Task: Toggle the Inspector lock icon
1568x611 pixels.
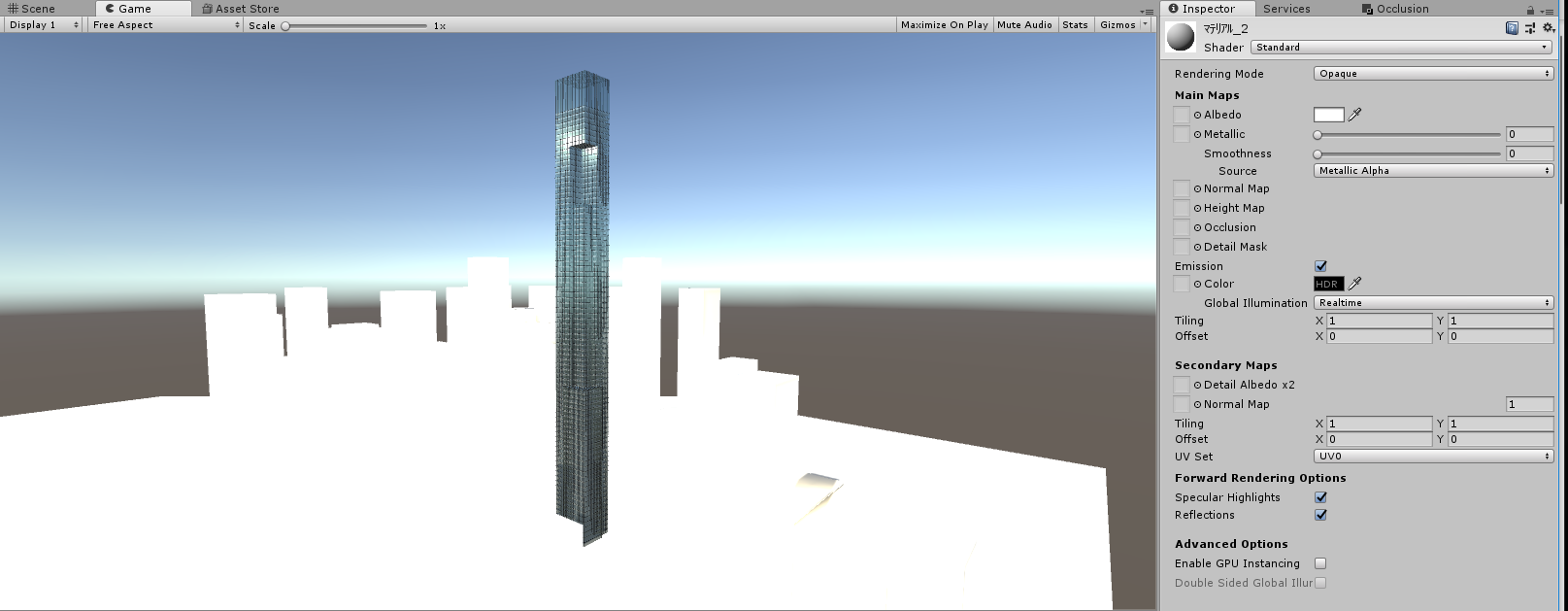Action: pos(1530,10)
